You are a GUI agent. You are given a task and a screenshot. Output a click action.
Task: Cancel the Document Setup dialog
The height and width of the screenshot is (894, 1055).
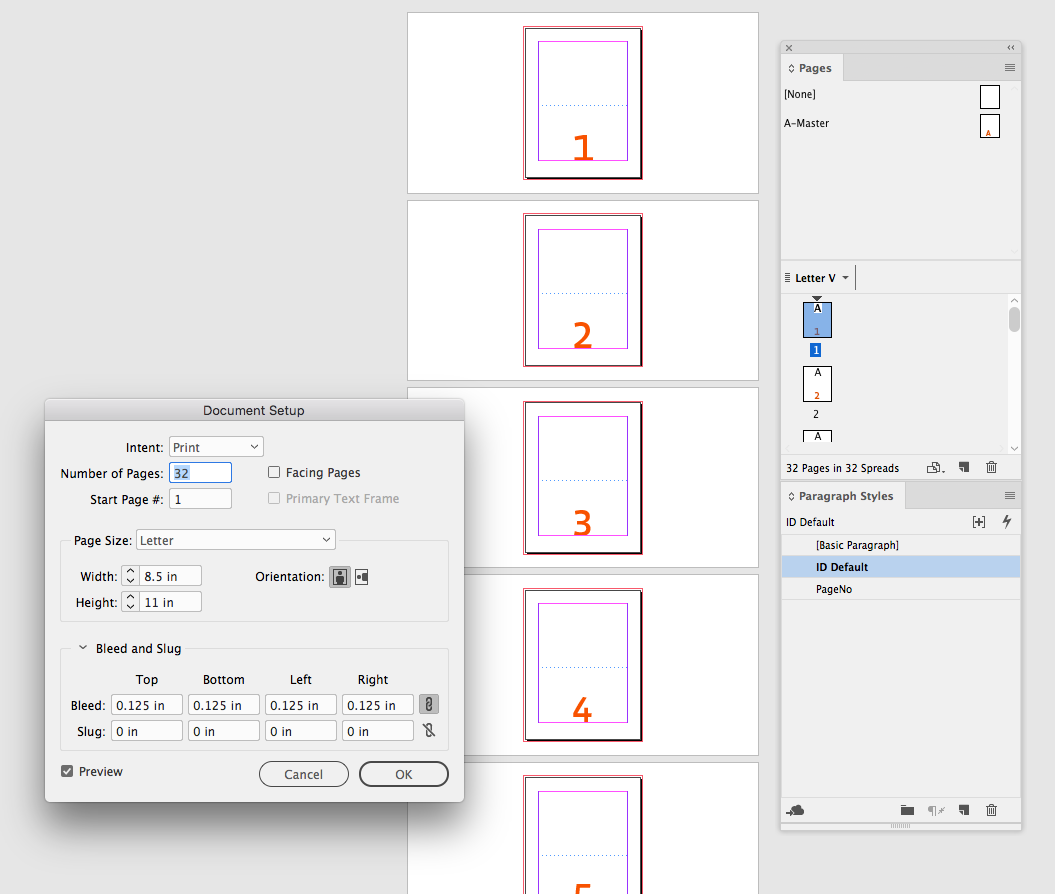(x=303, y=773)
